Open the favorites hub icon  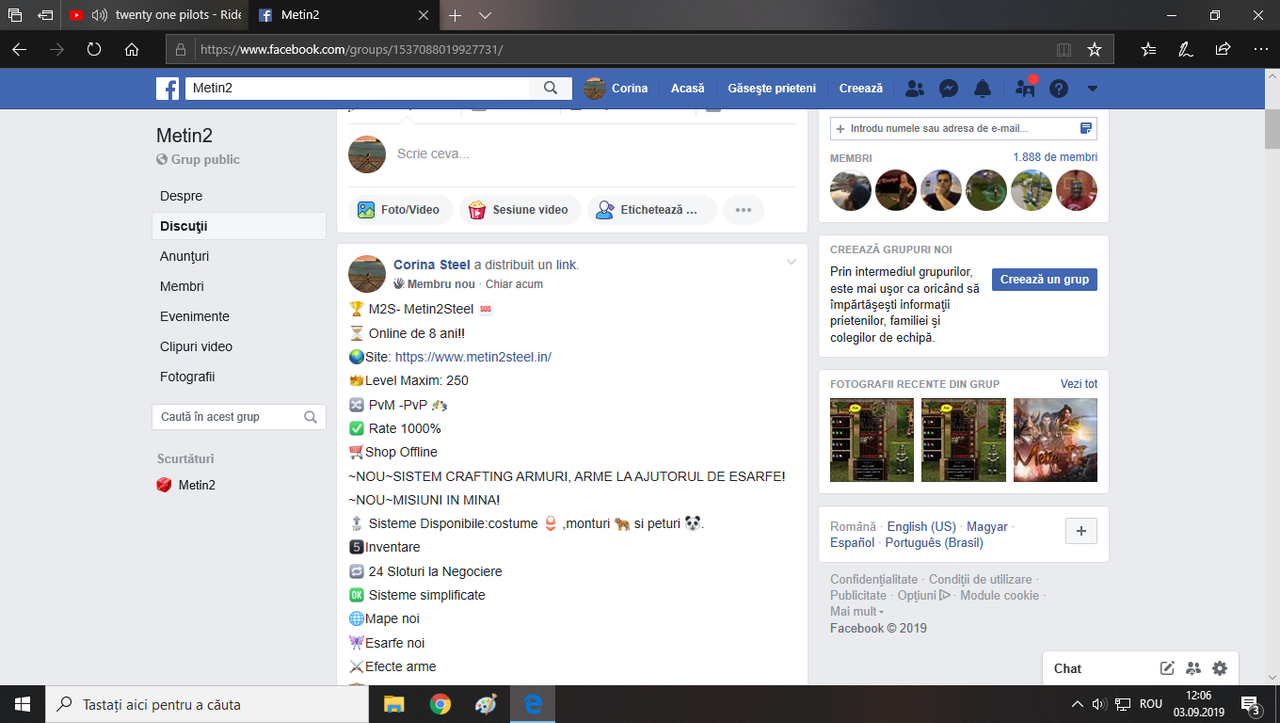[1148, 48]
